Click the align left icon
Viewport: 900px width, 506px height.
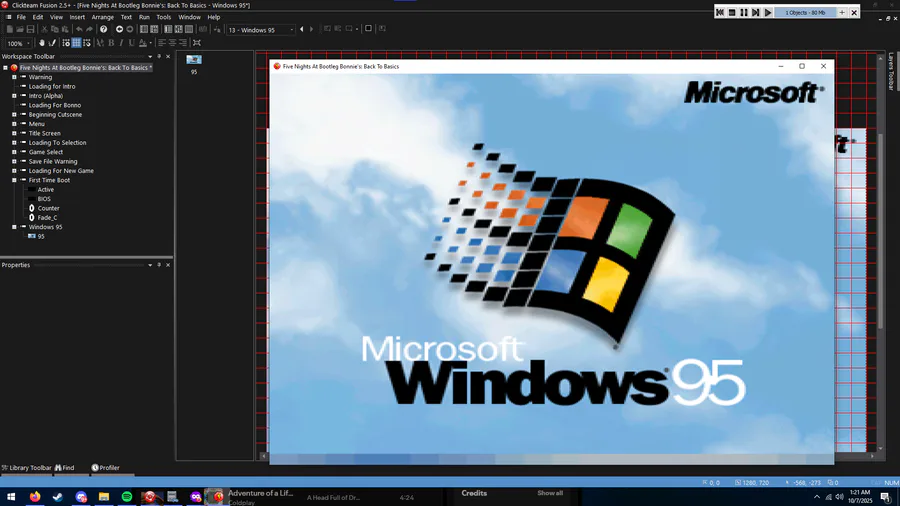tap(162, 43)
